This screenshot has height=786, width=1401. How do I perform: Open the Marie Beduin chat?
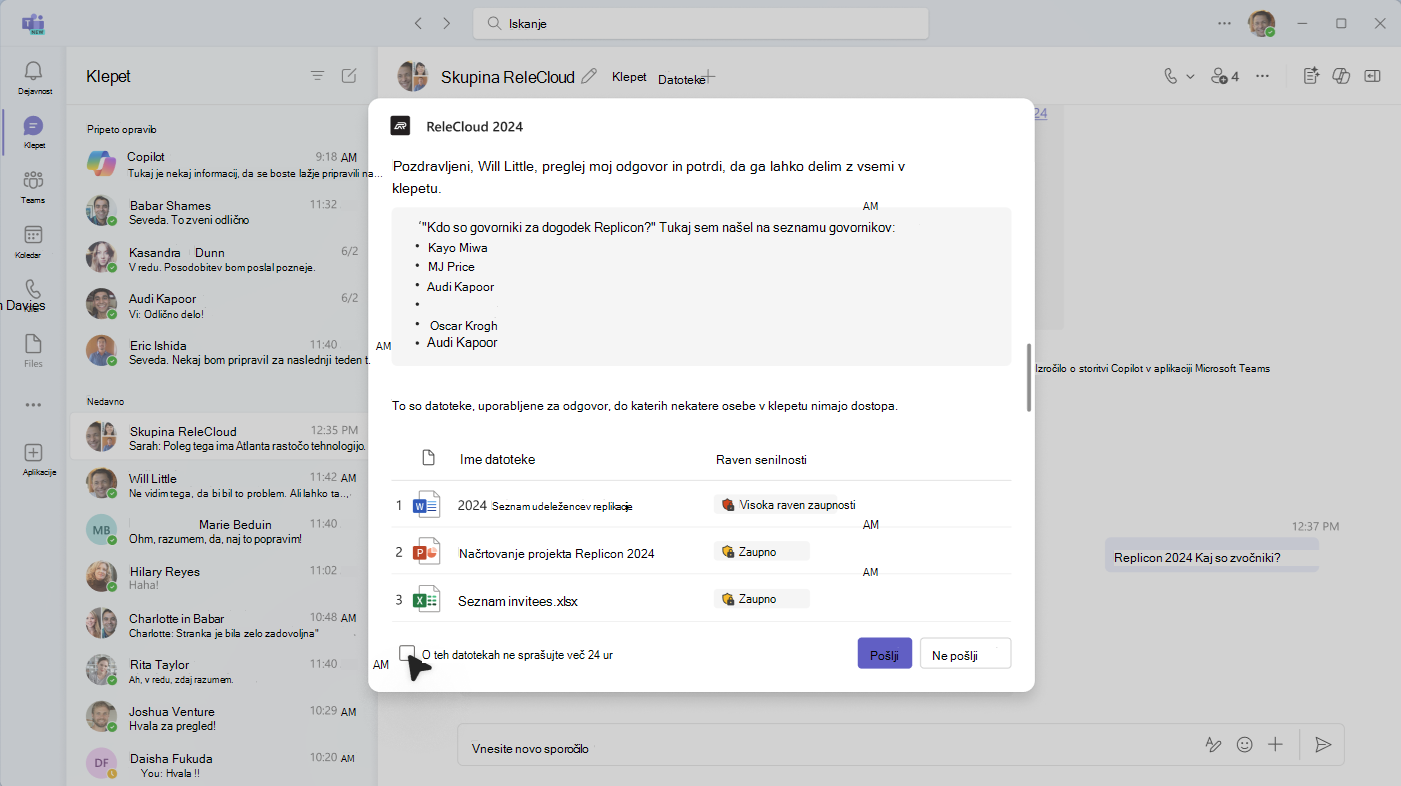(222, 531)
